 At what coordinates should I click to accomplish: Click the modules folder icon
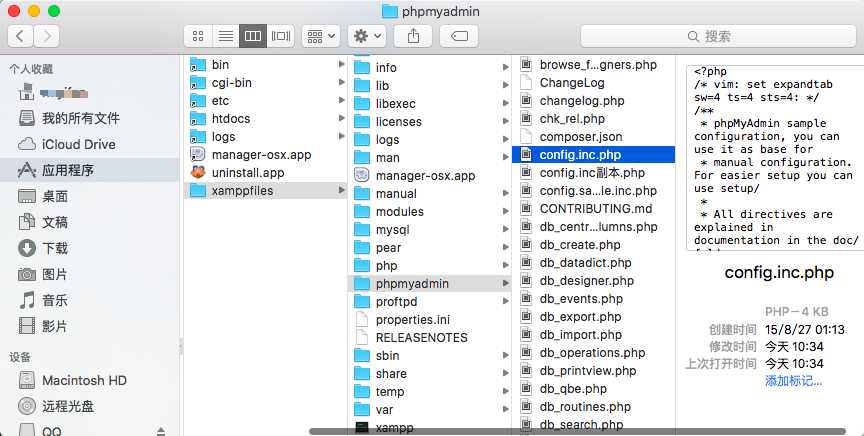tap(362, 212)
